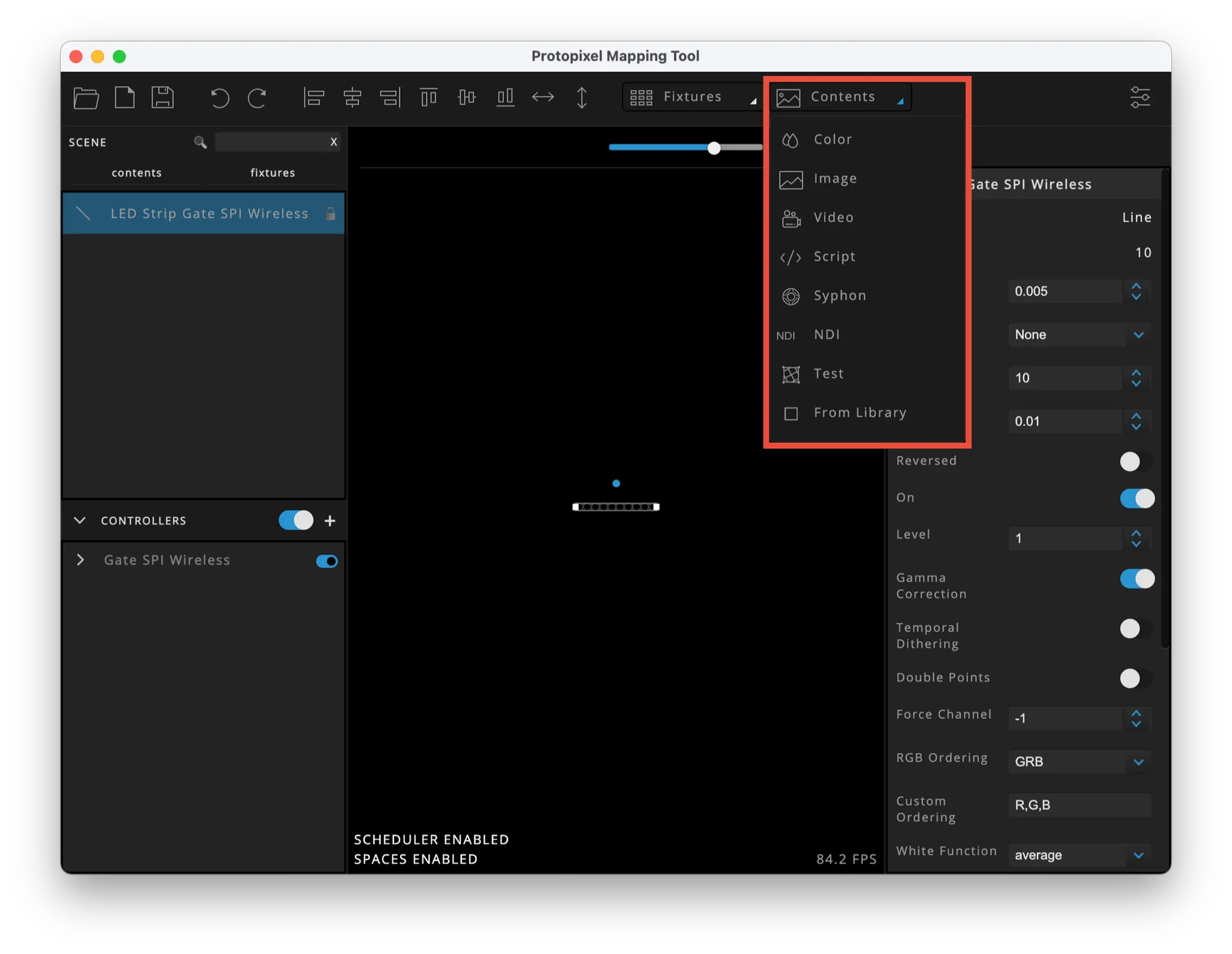Open the None dropdown

1079,335
